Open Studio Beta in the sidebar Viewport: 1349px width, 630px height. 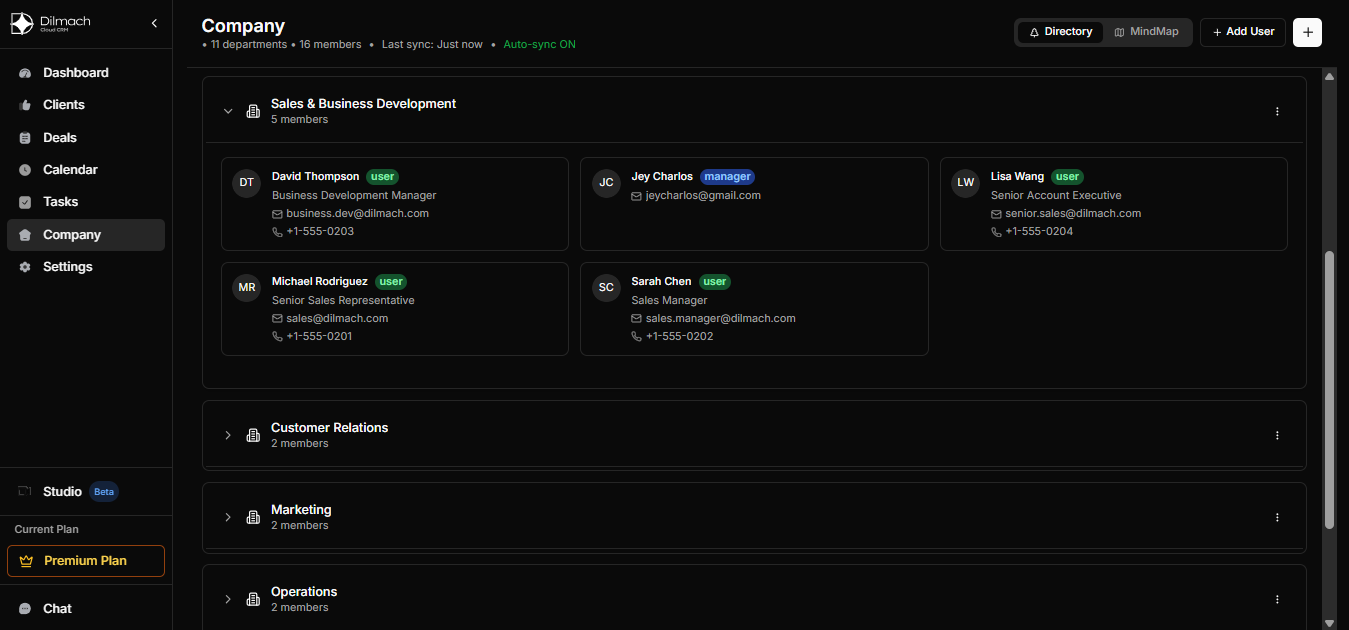[86, 492]
